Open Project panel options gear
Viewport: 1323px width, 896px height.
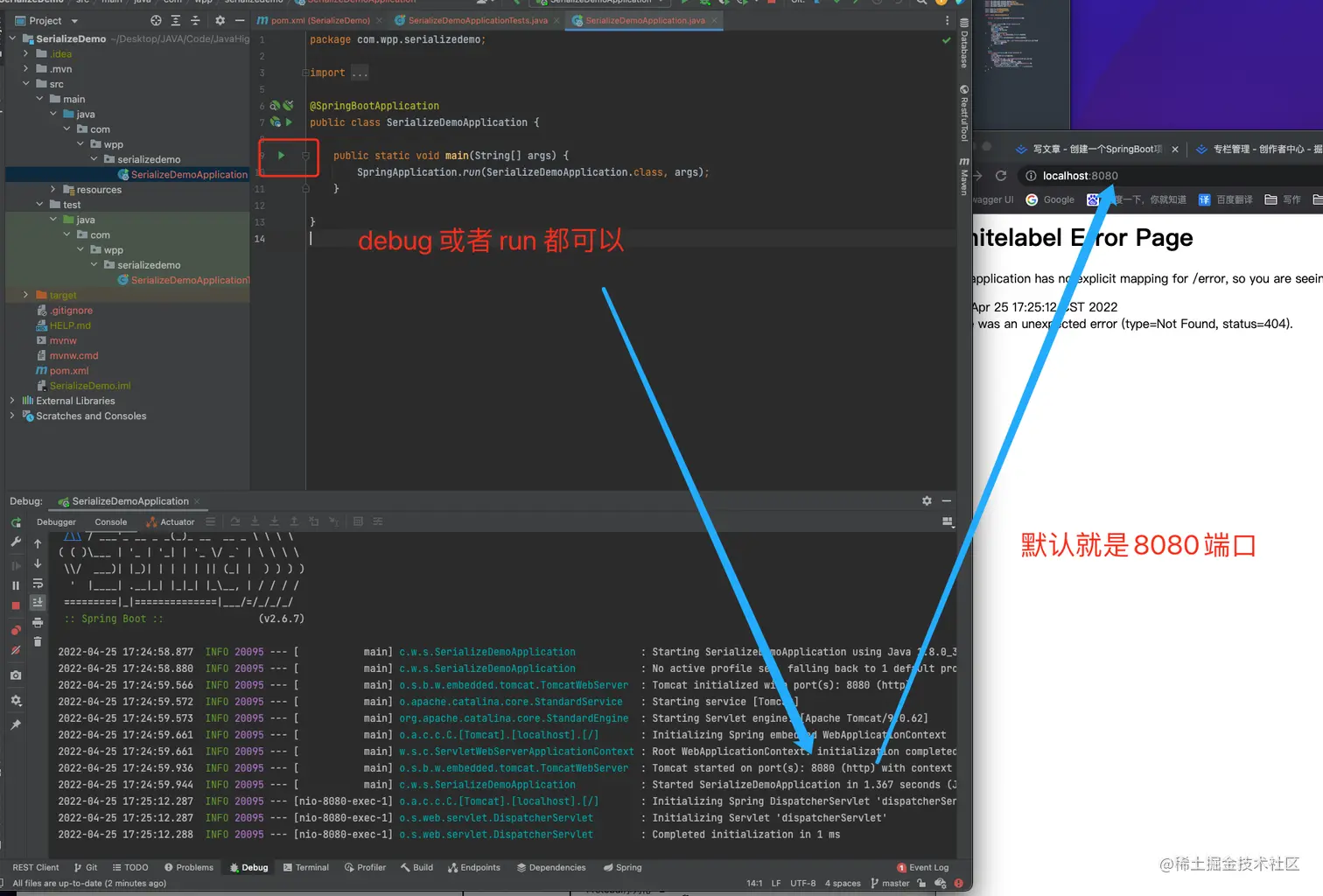[220, 20]
